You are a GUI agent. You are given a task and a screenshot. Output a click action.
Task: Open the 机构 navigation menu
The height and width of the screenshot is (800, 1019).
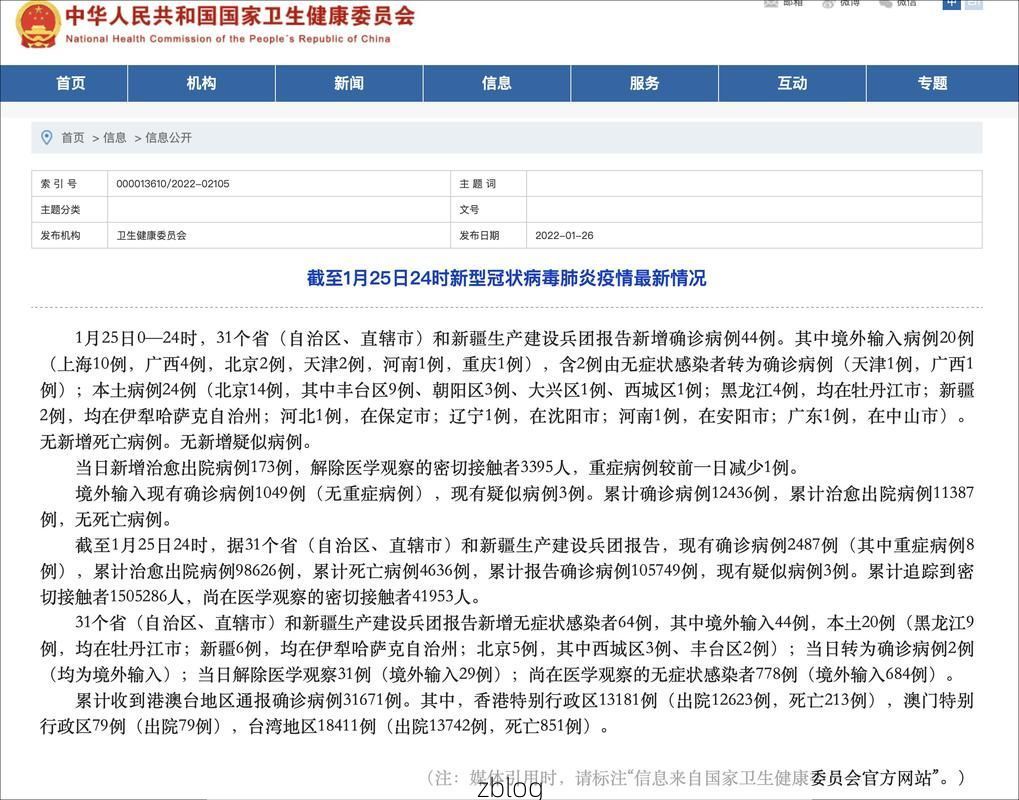tap(200, 83)
